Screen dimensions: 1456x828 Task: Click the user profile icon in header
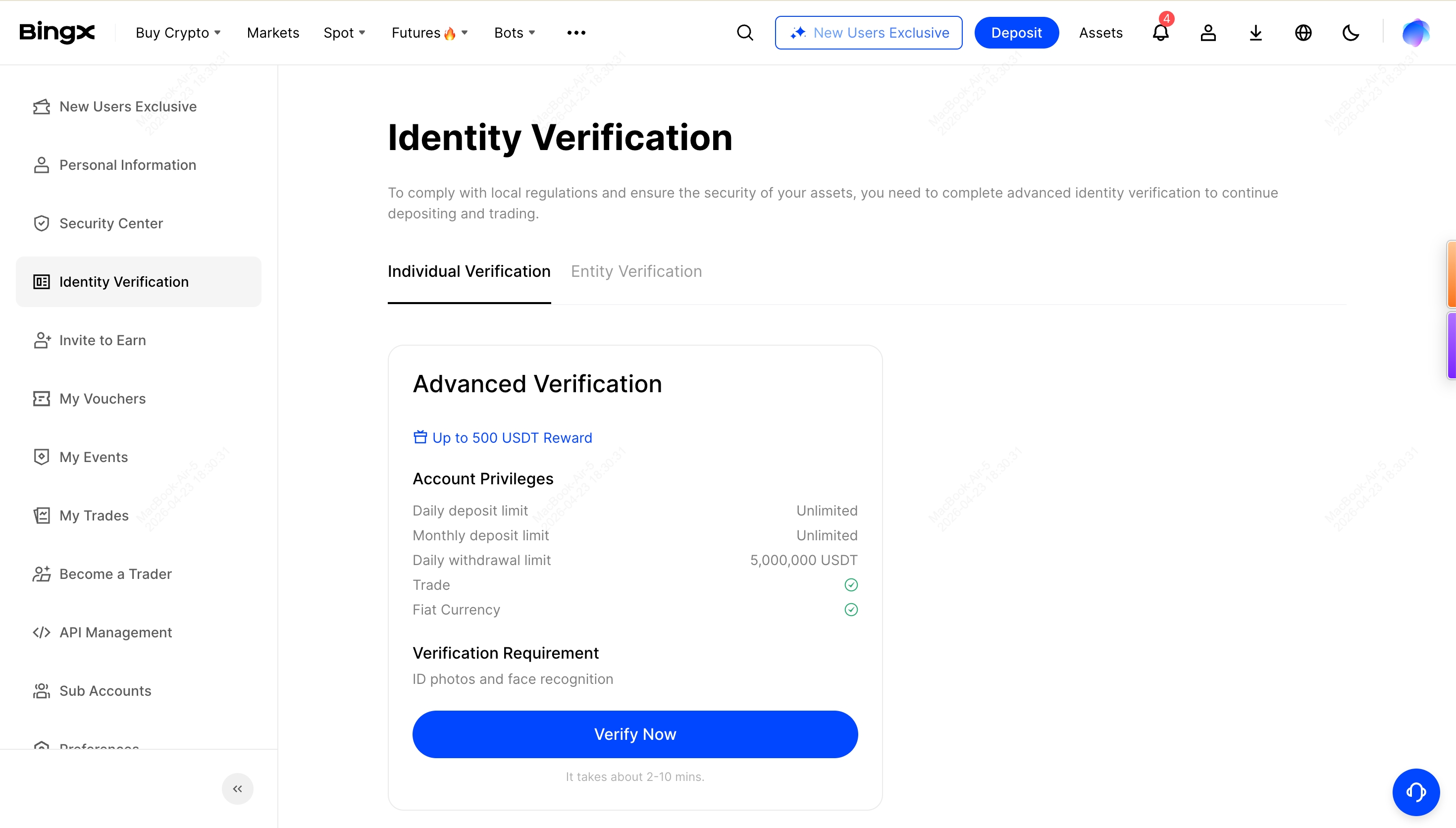[1208, 33]
